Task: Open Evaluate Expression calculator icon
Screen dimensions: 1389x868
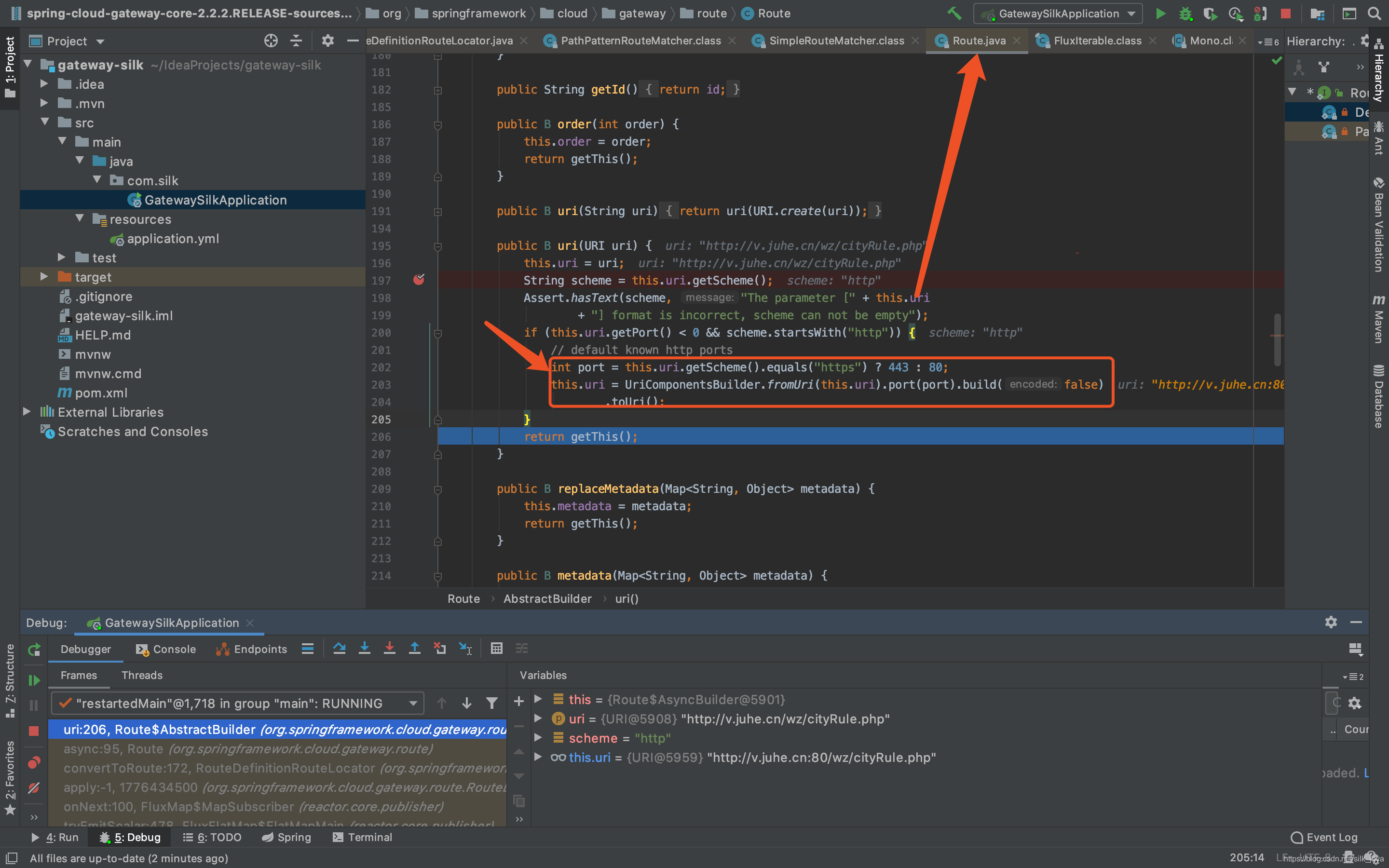Action: [x=496, y=649]
